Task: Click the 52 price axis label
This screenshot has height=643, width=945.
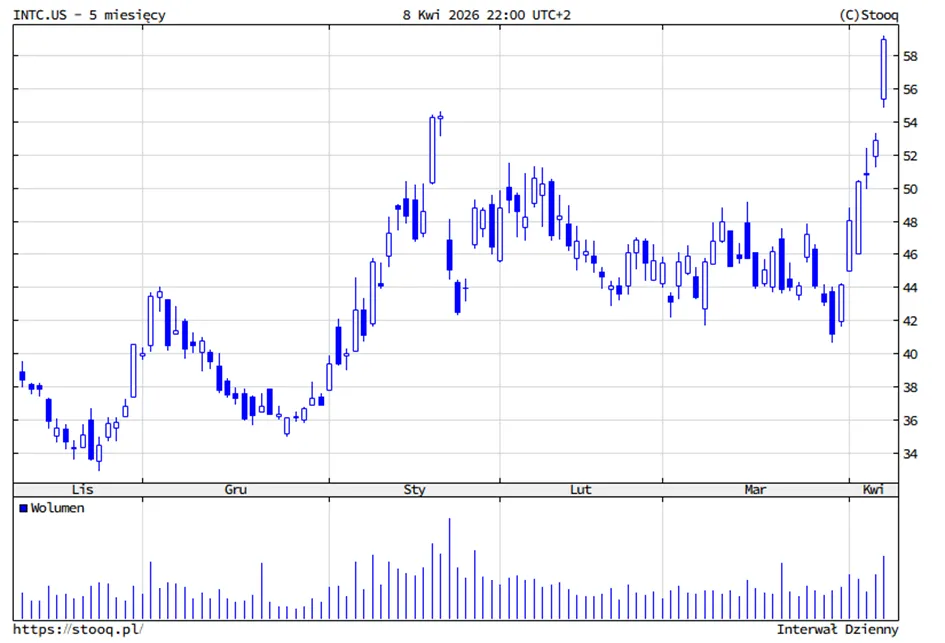Action: coord(910,155)
